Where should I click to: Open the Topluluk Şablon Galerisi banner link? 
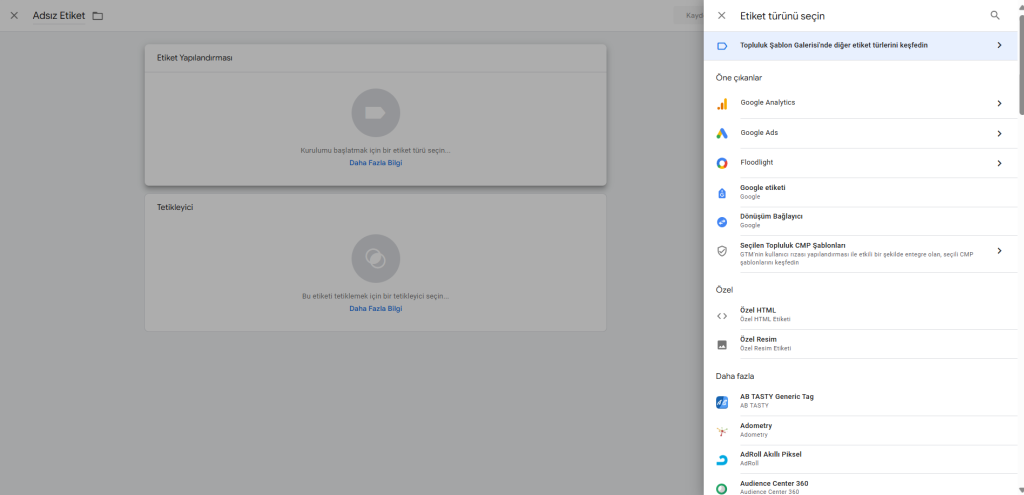[x=861, y=46]
